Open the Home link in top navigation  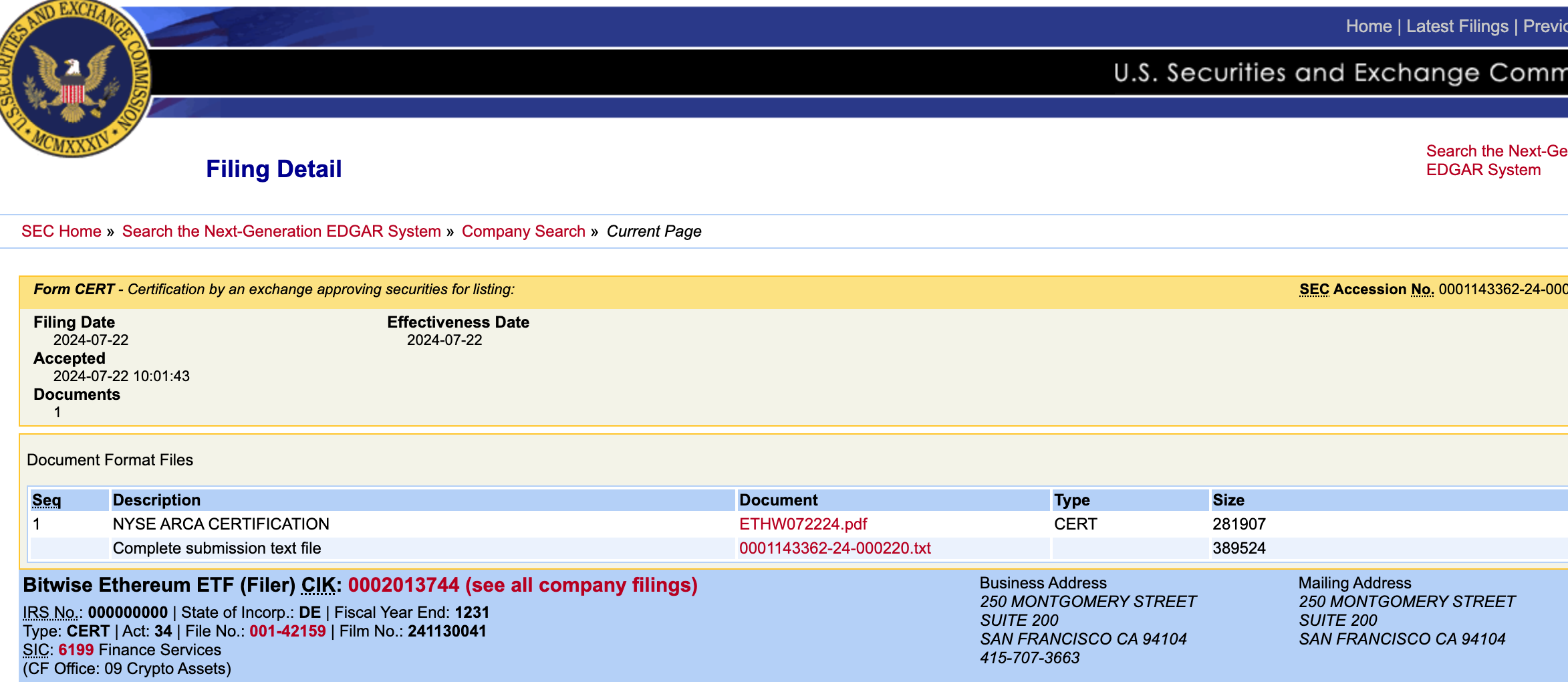pyautogui.click(x=1368, y=26)
